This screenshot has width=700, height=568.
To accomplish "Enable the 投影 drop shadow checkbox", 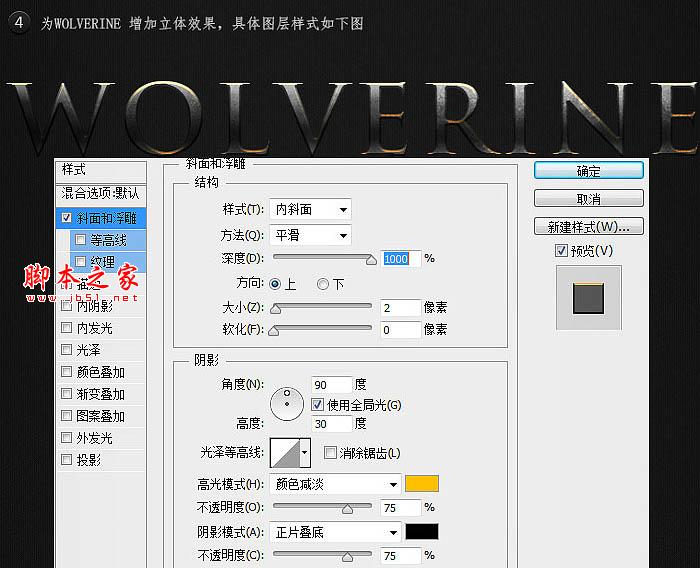I will coord(67,459).
